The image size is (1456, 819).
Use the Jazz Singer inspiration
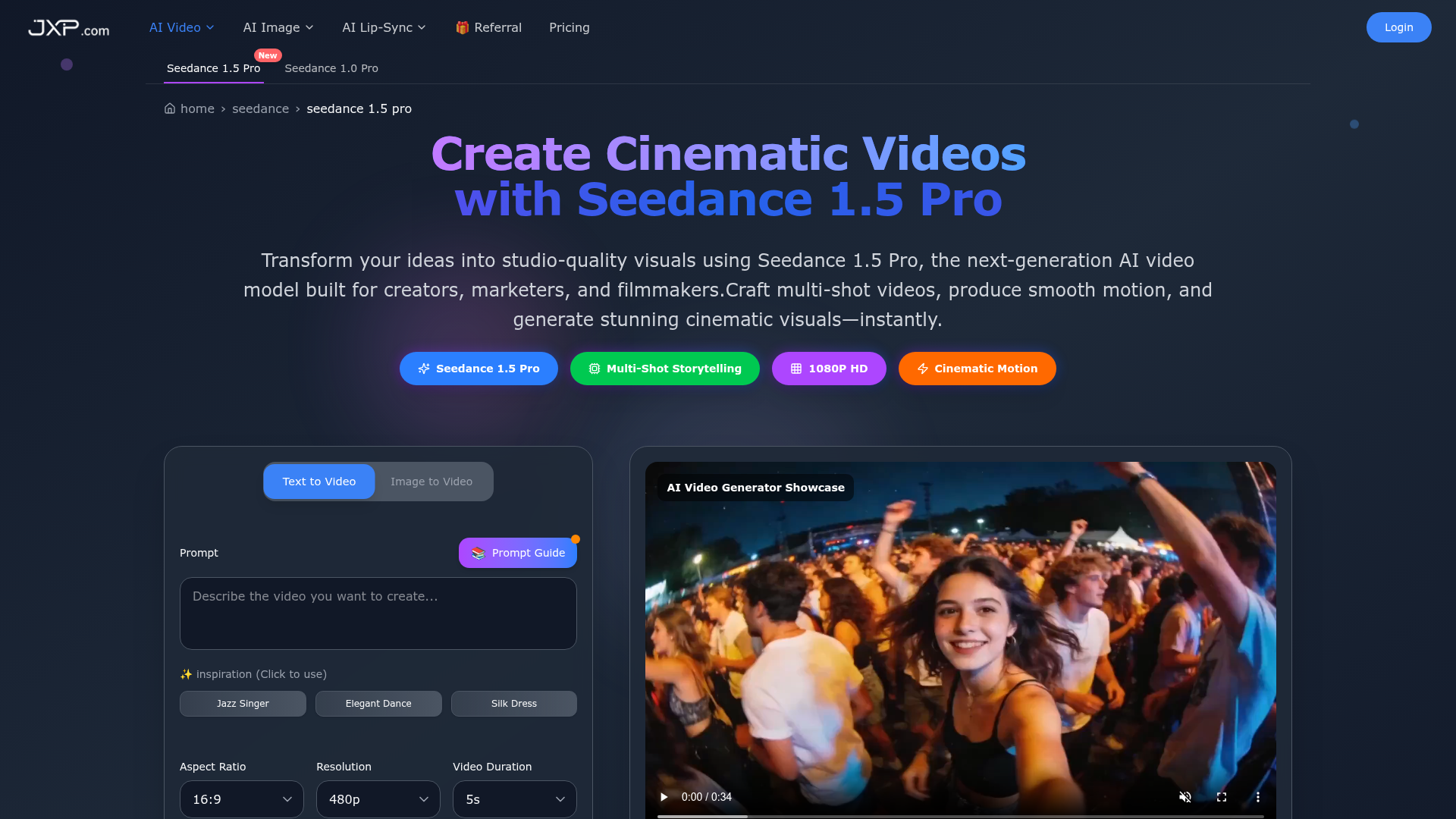[243, 704]
